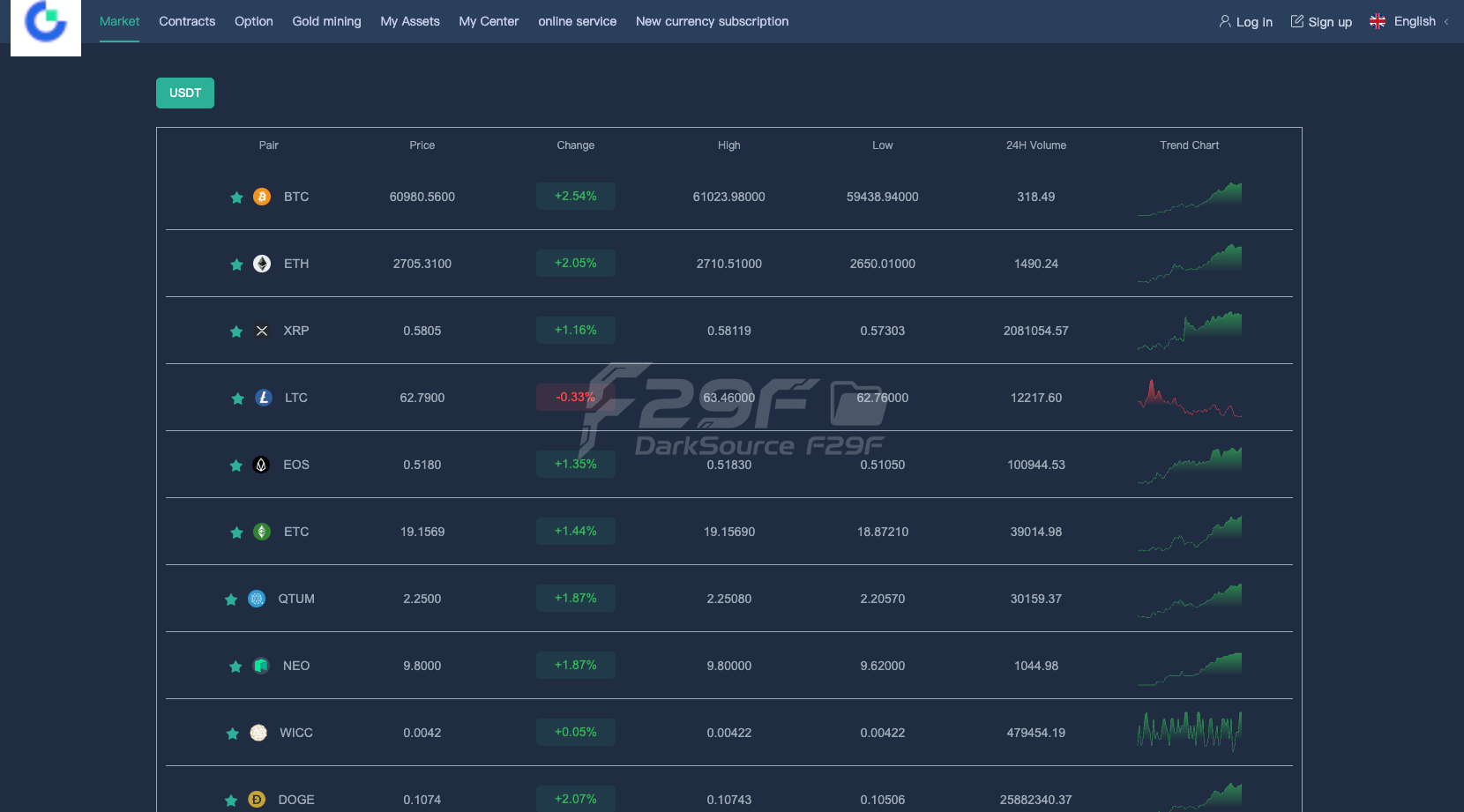The height and width of the screenshot is (812, 1464).
Task: Click the Bitcoin coin icon
Action: (262, 197)
